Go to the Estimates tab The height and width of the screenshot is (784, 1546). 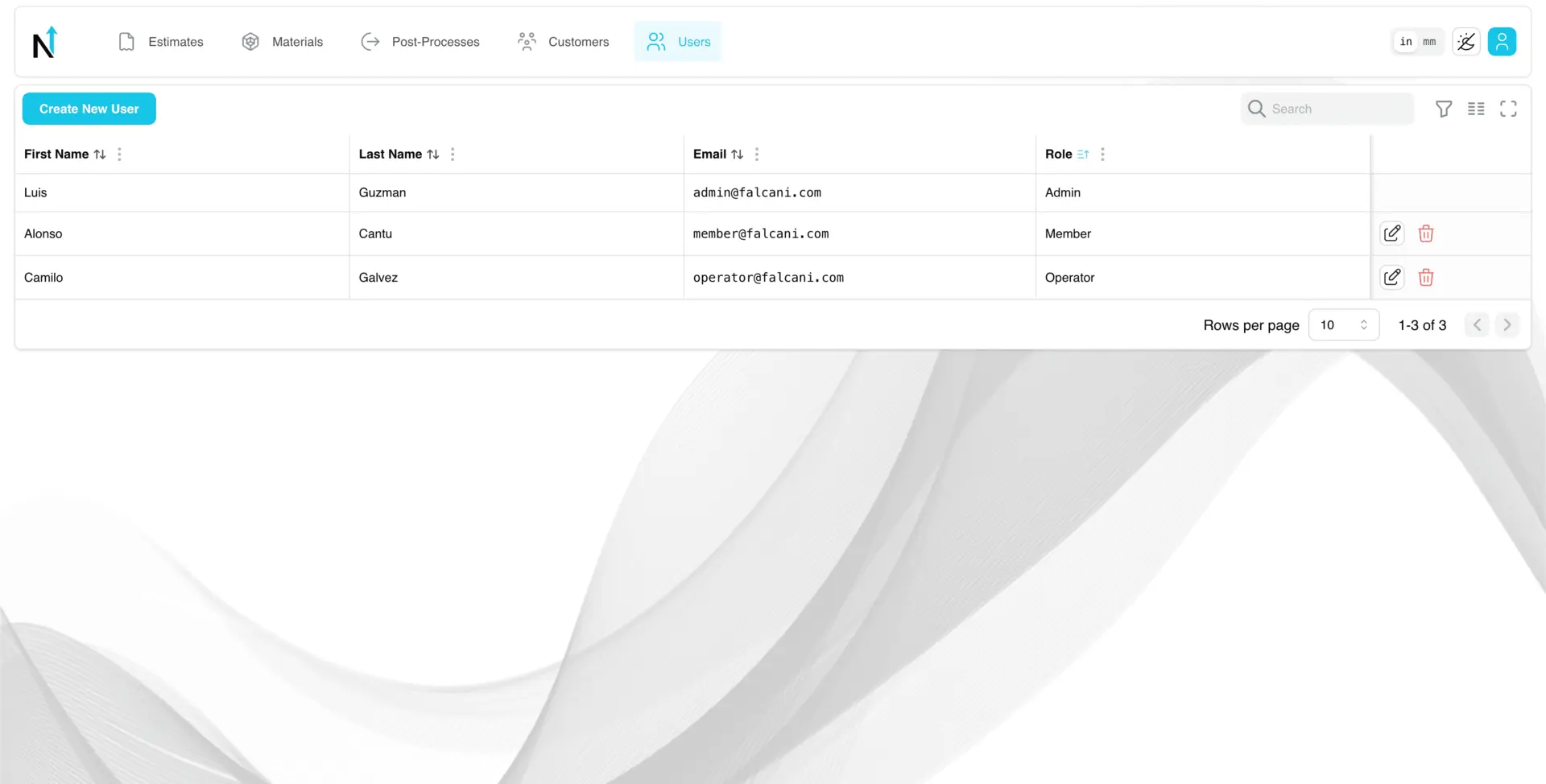tap(161, 42)
